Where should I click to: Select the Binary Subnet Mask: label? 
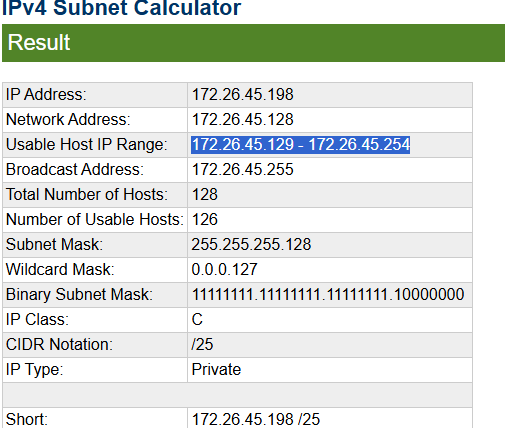pyautogui.click(x=79, y=294)
